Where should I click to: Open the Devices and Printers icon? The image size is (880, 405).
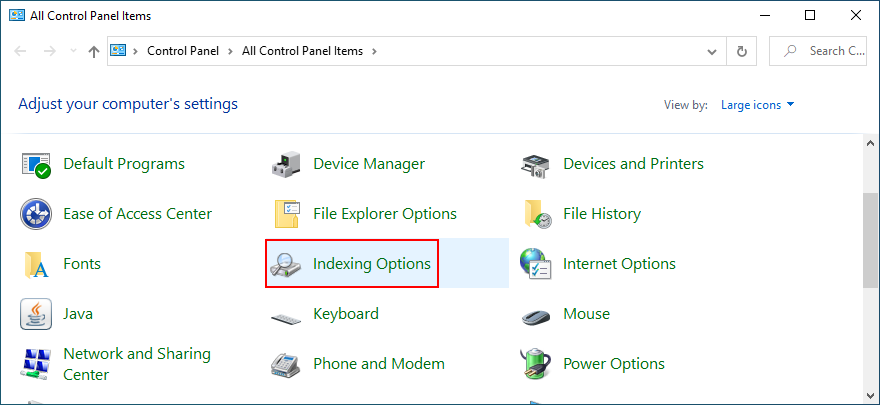tap(537, 164)
